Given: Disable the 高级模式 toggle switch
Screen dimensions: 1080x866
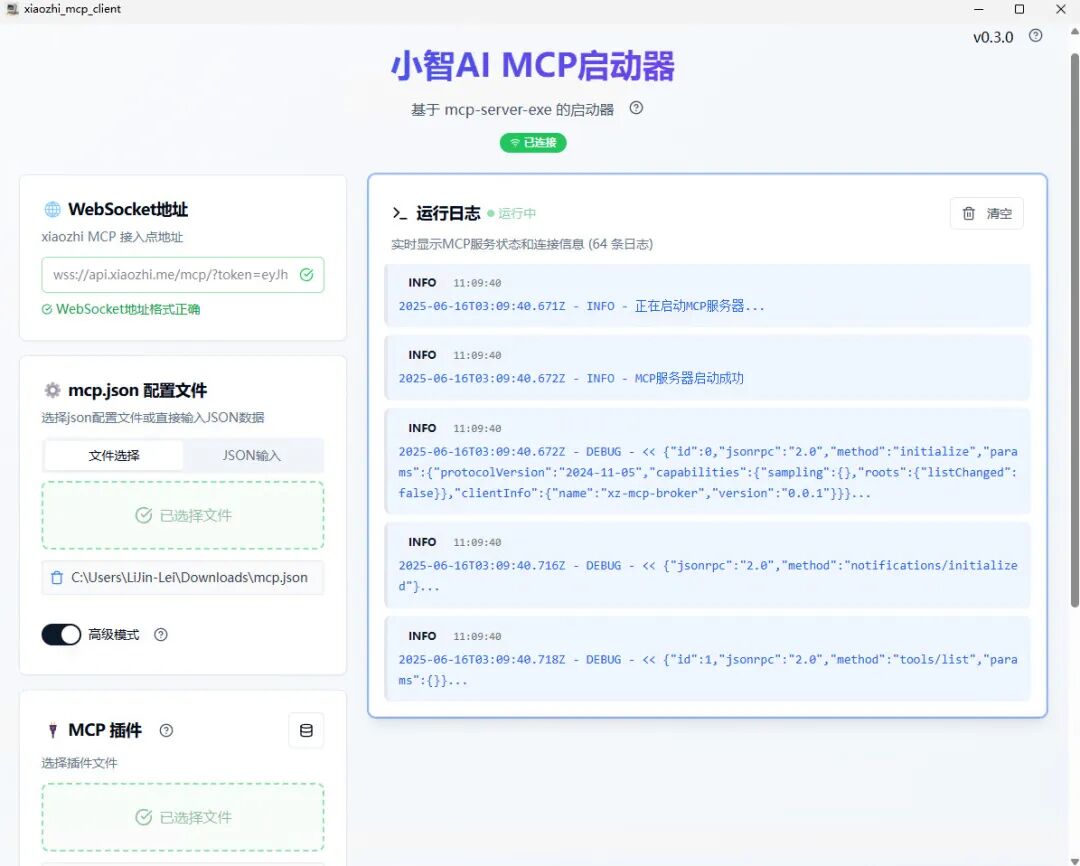Looking at the screenshot, I should [x=61, y=634].
